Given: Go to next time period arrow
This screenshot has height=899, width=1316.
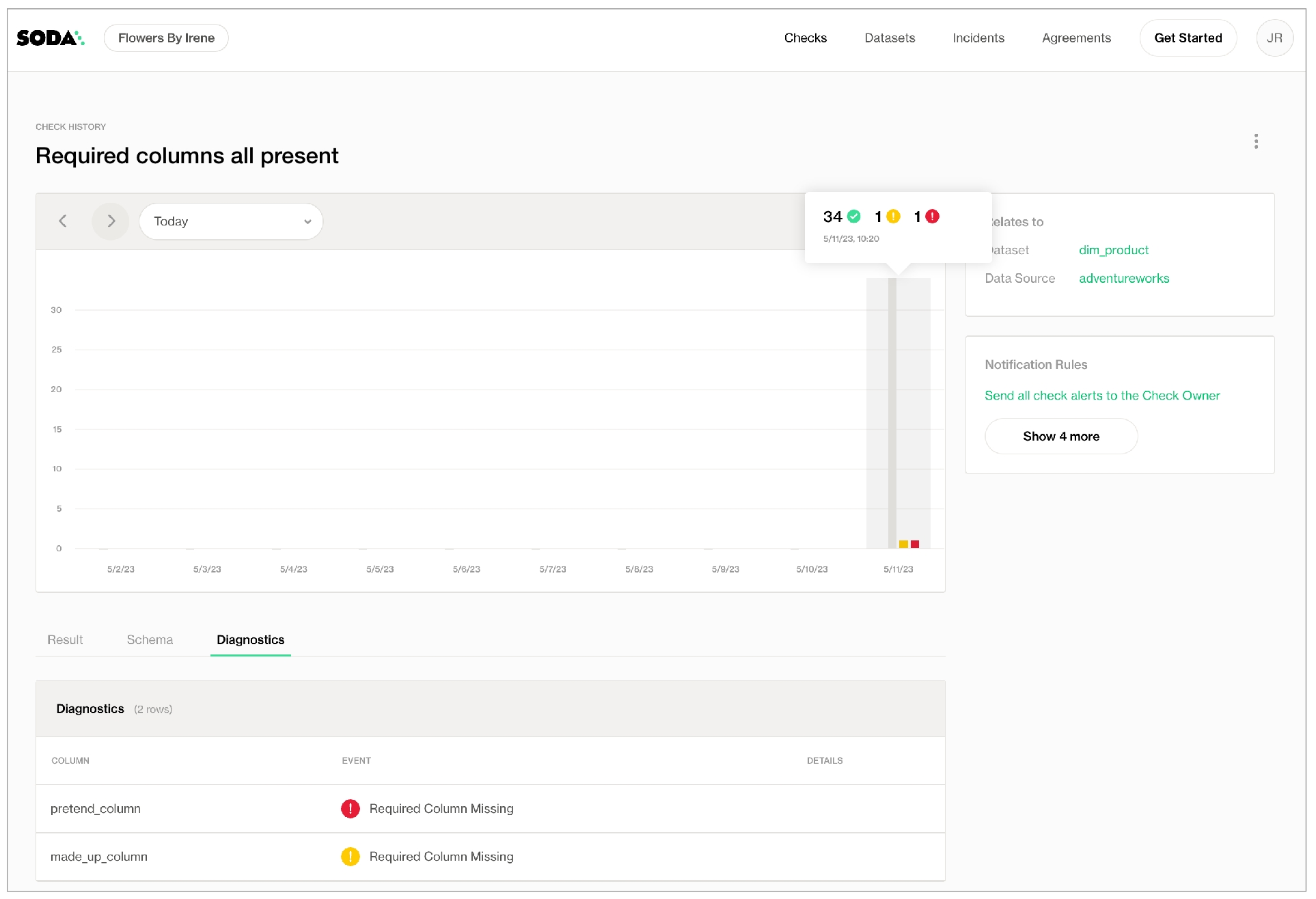Looking at the screenshot, I should (x=111, y=221).
